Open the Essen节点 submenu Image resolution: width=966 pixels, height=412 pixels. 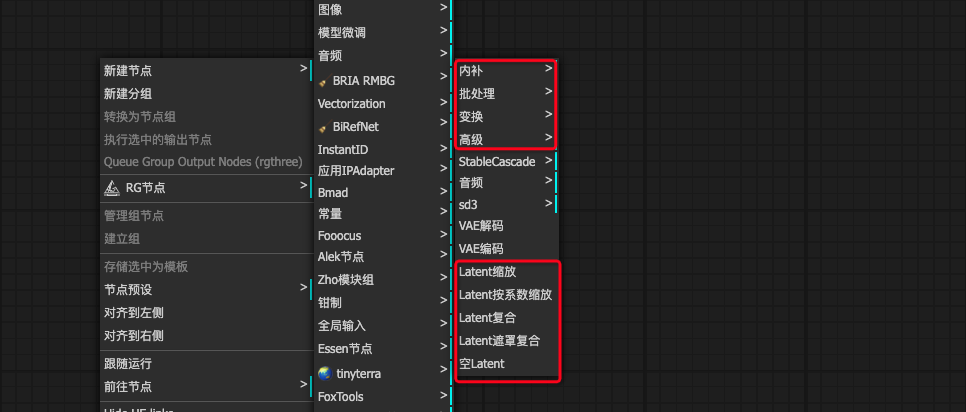click(x=383, y=349)
